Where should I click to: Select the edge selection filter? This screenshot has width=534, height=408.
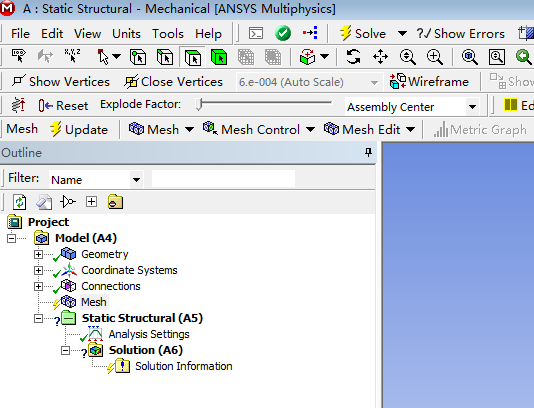[165, 57]
